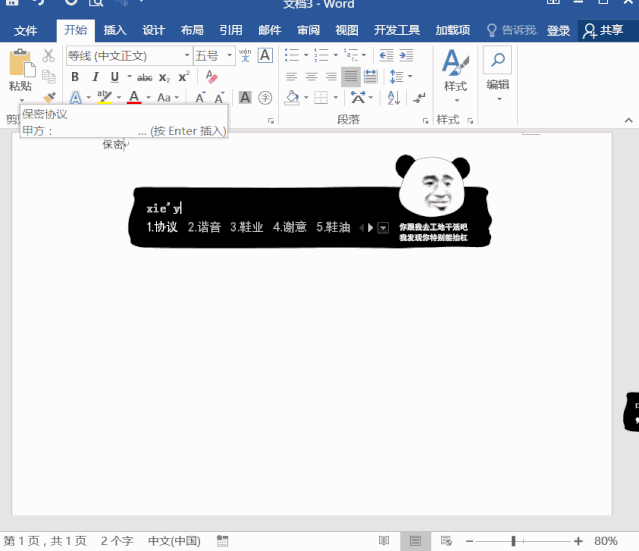Screen dimensions: 639x551
Task: Clear all formatting with eraser icon
Action: (x=212, y=77)
